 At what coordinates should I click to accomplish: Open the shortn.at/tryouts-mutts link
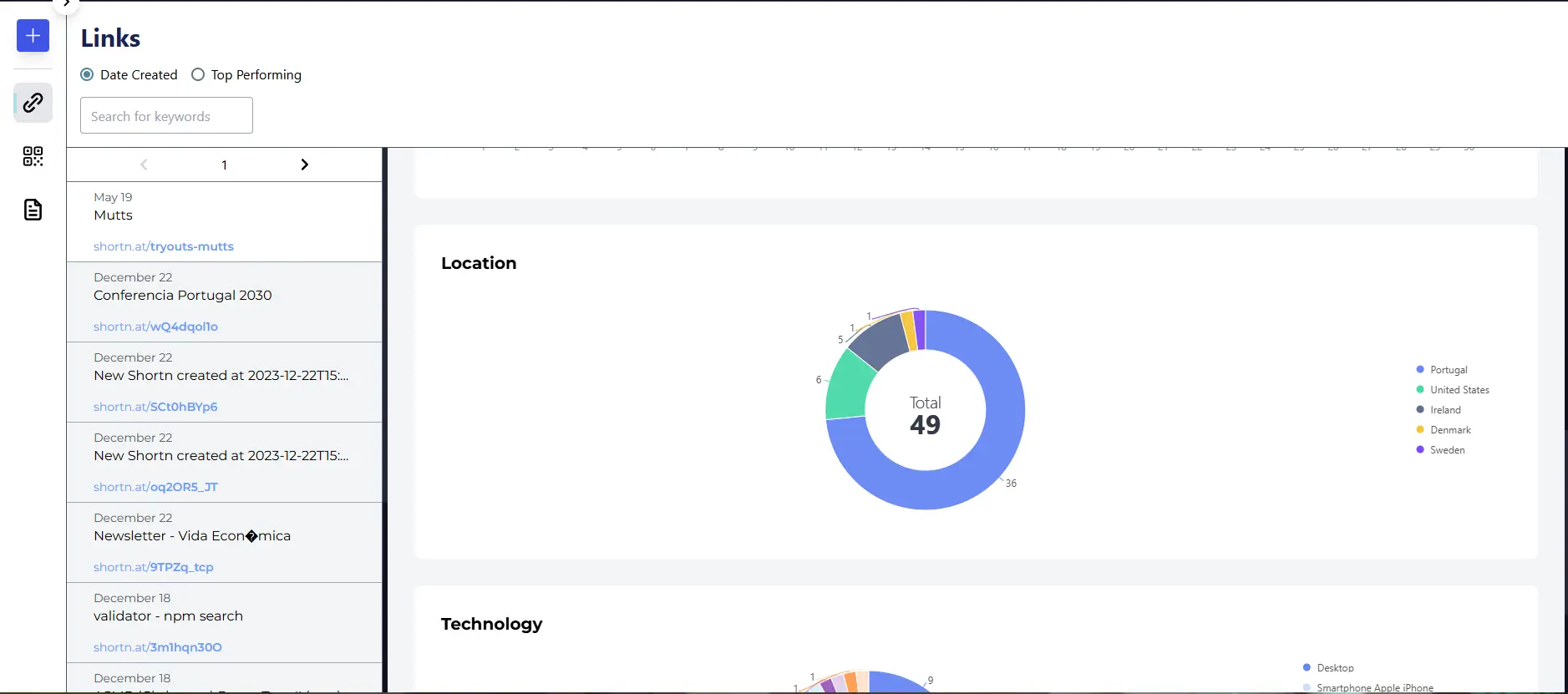[164, 246]
